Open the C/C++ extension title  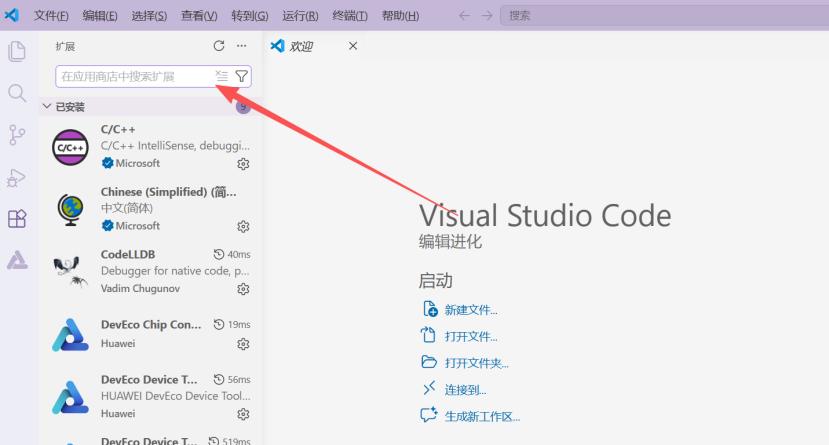coord(118,129)
